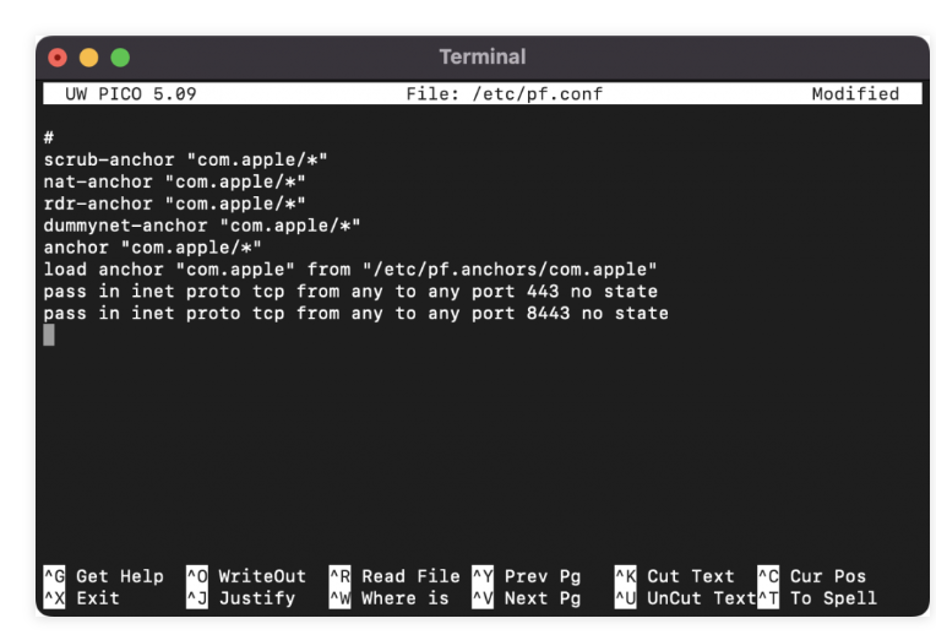Click the yellow minimize traffic light
The height and width of the screenshot is (640, 936).
pos(88,57)
